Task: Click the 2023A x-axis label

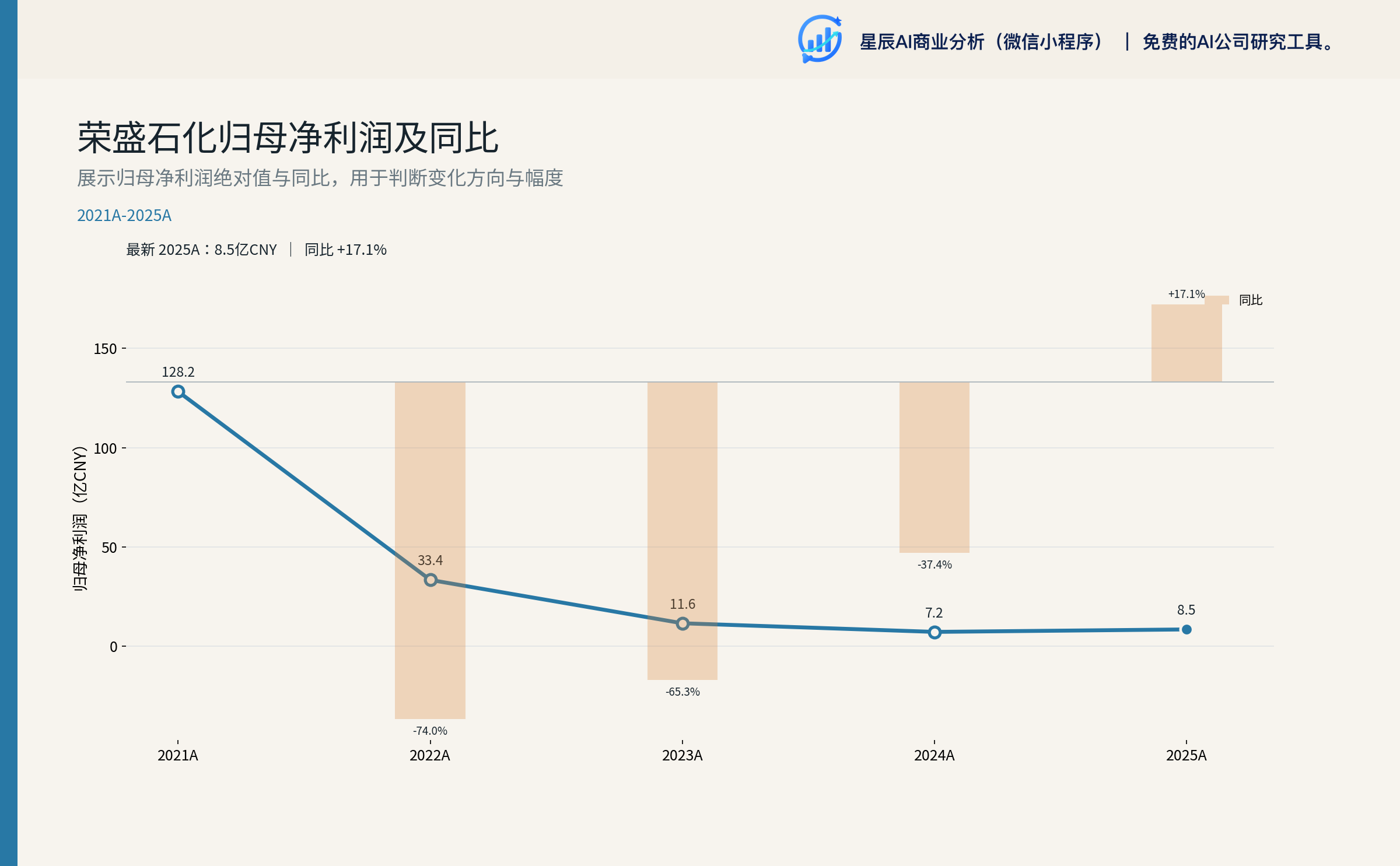Action: tap(682, 756)
